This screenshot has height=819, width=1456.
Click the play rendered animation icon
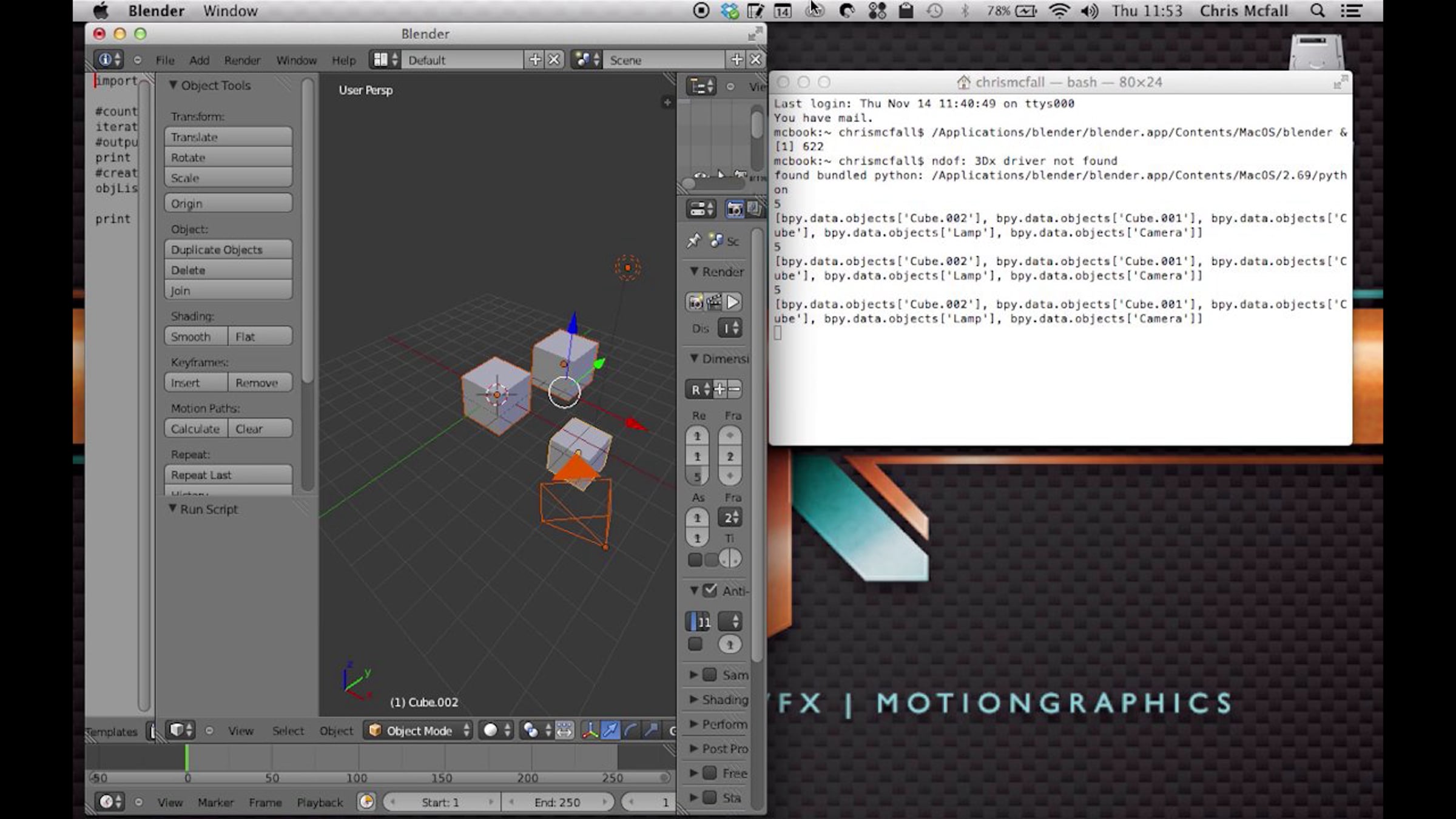(x=733, y=302)
